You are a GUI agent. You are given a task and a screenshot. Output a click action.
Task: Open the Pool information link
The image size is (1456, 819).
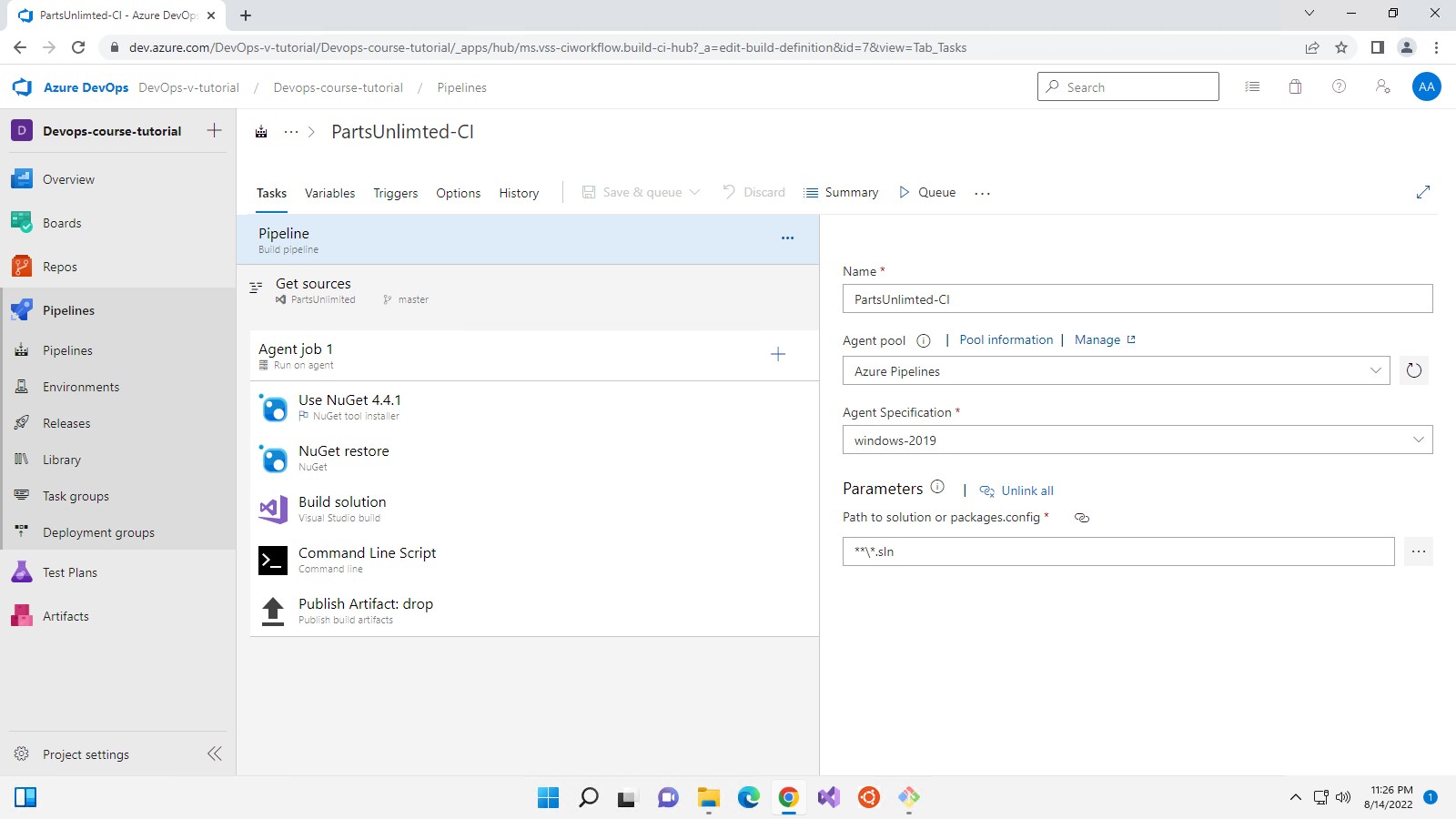[1006, 339]
